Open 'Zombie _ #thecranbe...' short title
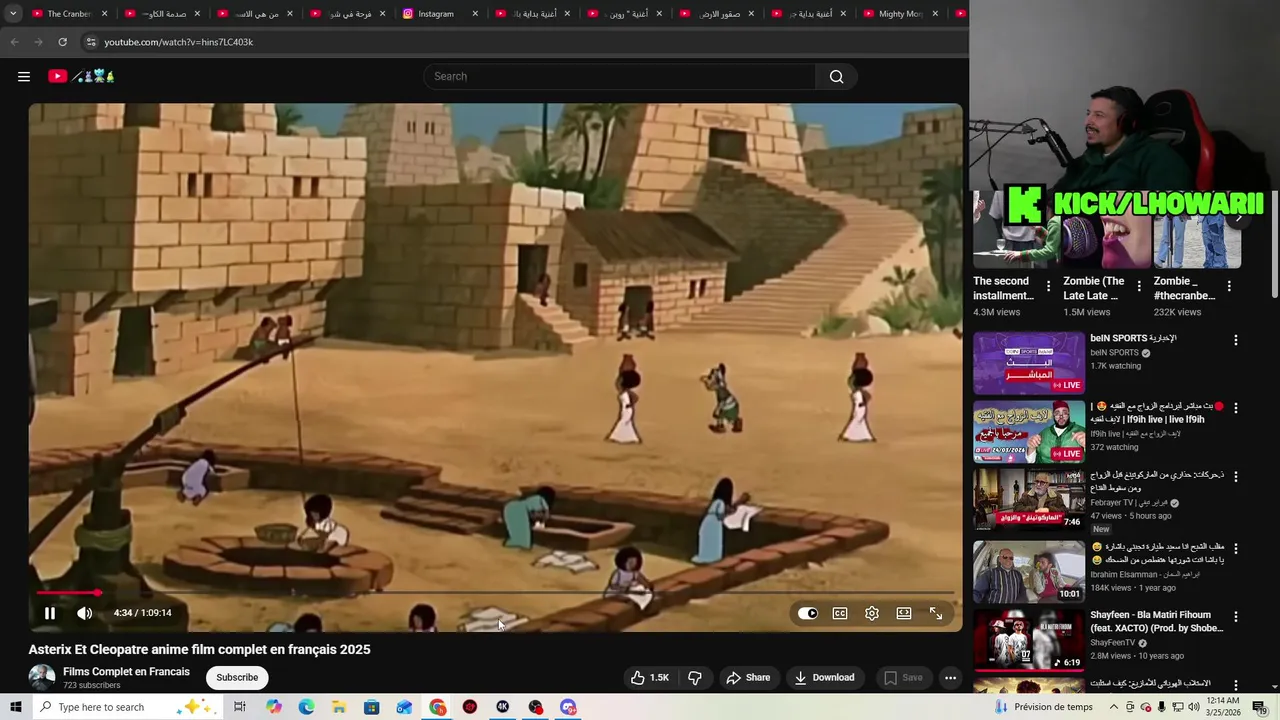Viewport: 1280px width, 720px height. tap(1185, 288)
